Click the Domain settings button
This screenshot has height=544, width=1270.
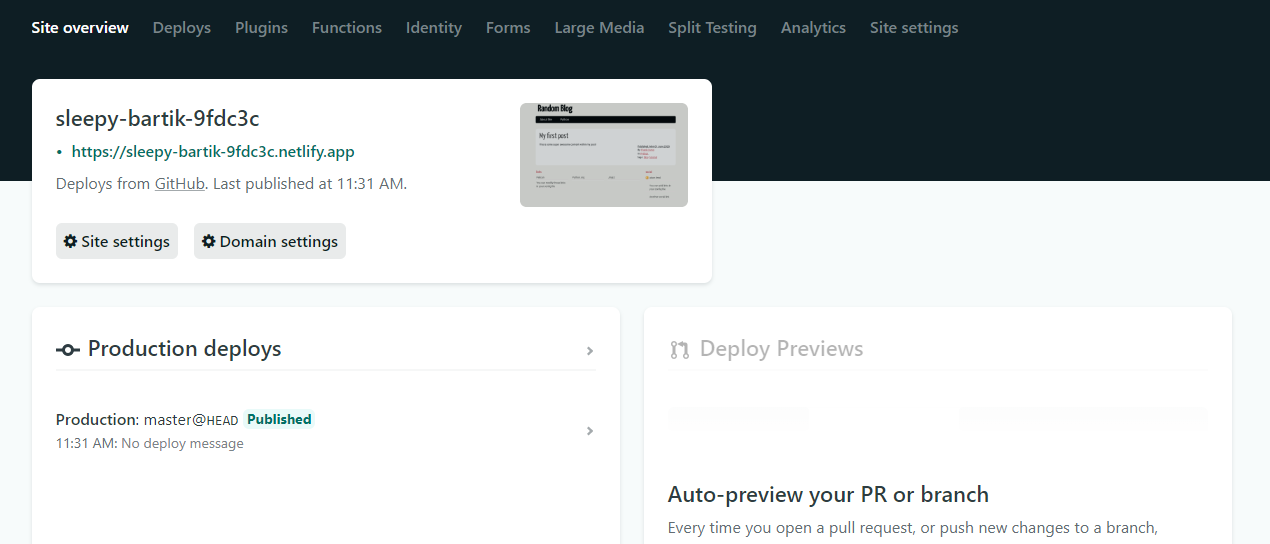270,241
